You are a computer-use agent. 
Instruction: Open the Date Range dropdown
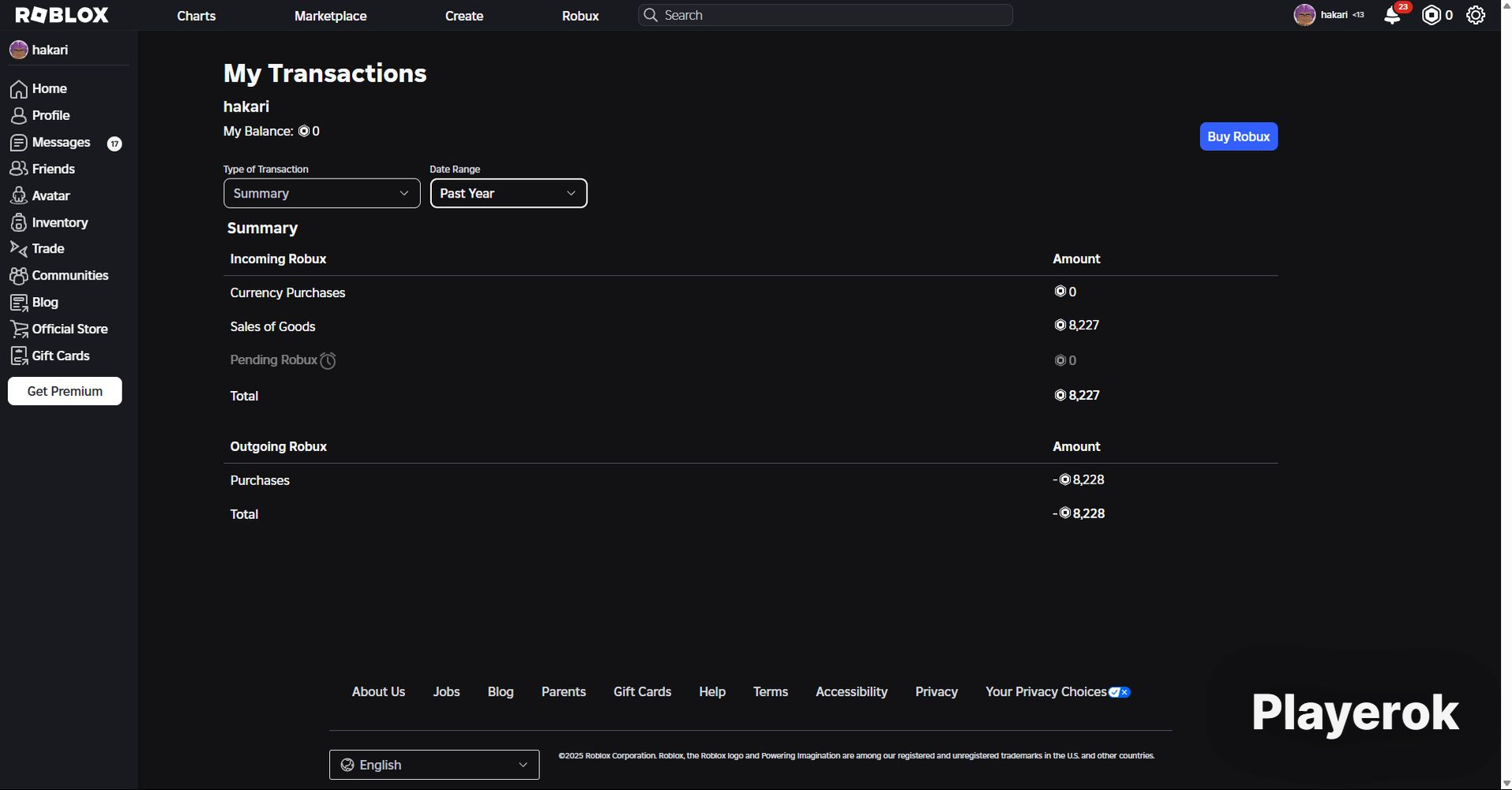(508, 194)
